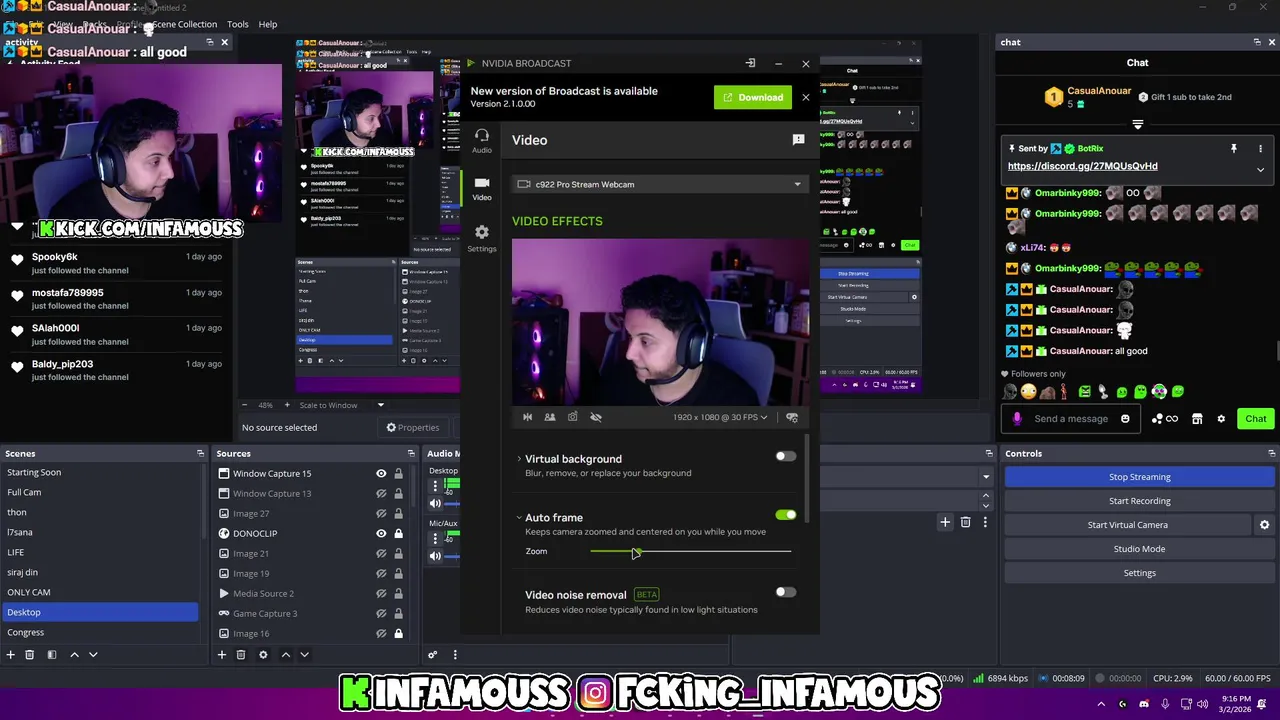Viewport: 1280px width, 720px height.
Task: Mute Mic/Aux speaker icon
Action: [435, 556]
